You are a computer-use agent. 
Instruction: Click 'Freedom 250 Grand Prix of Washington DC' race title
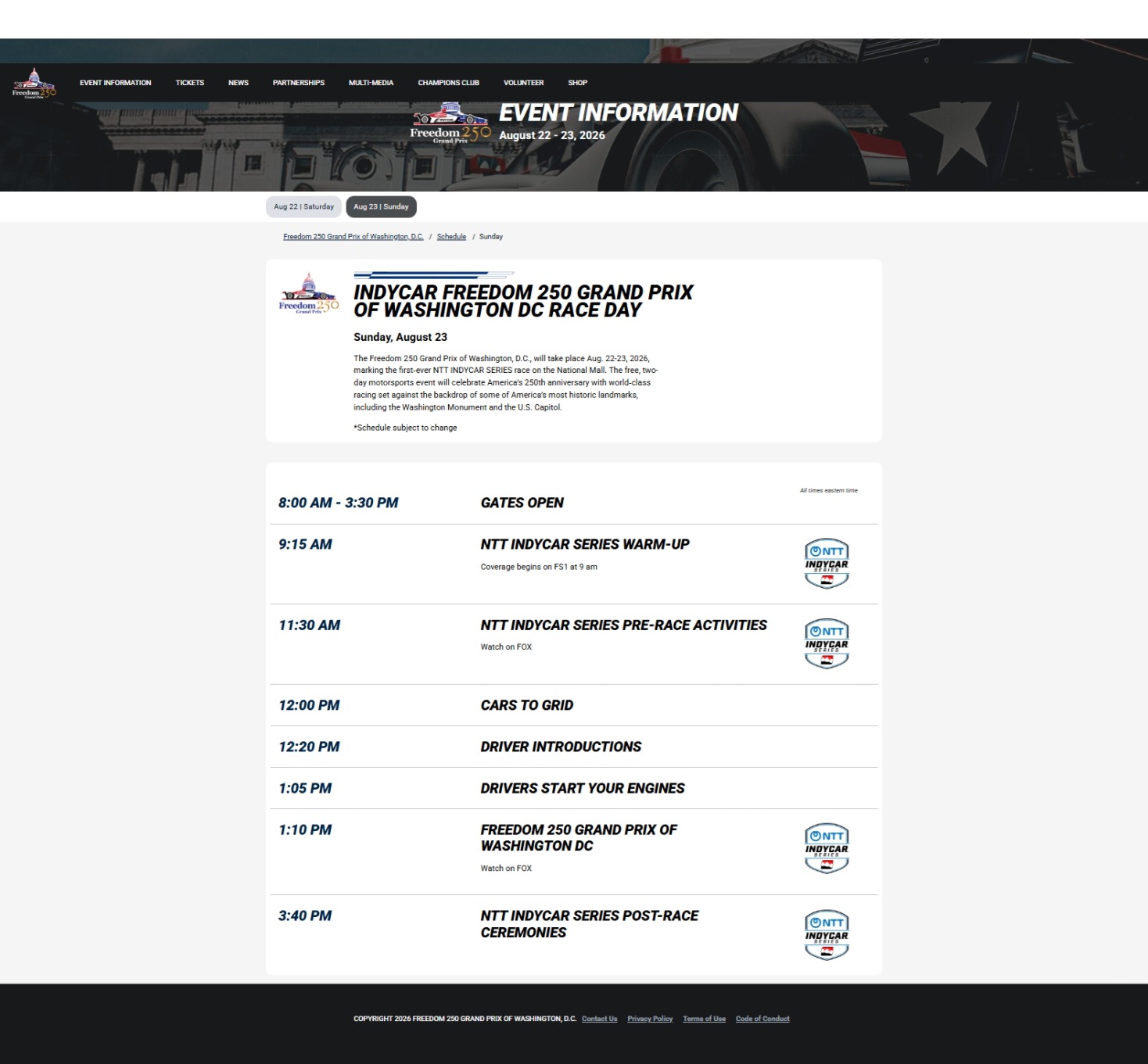[x=579, y=837]
